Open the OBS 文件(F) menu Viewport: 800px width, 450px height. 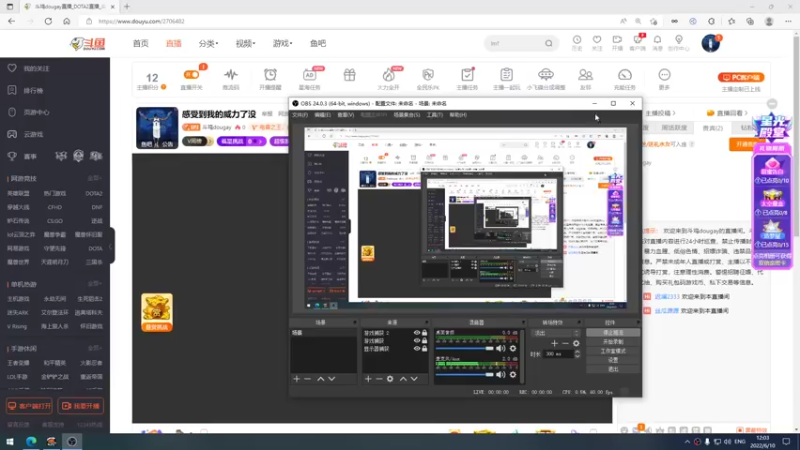pos(299,115)
